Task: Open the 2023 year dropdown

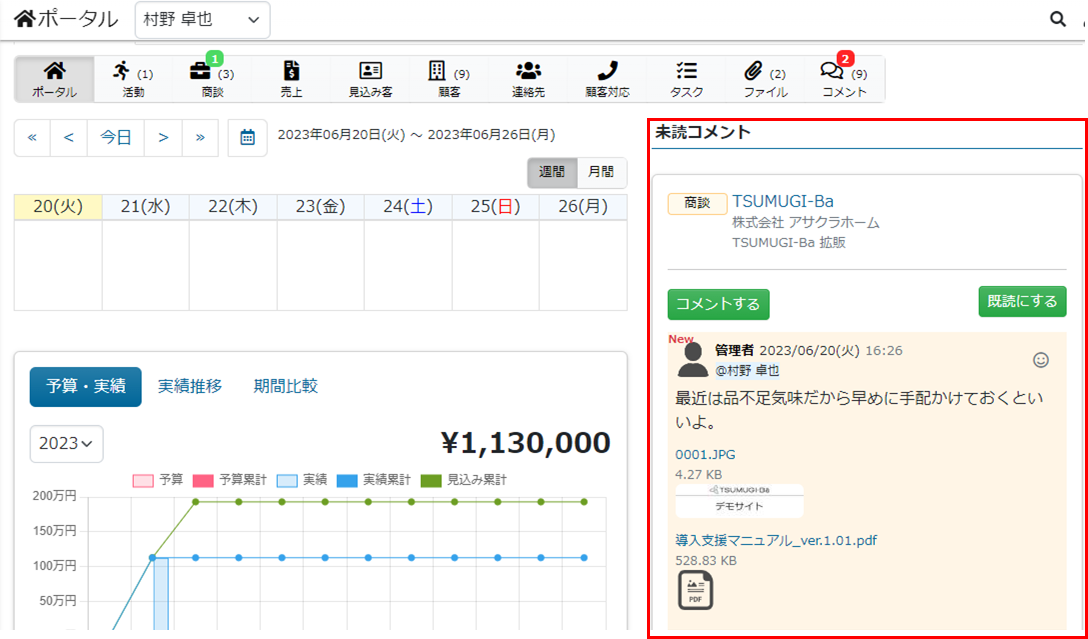Action: coord(67,444)
